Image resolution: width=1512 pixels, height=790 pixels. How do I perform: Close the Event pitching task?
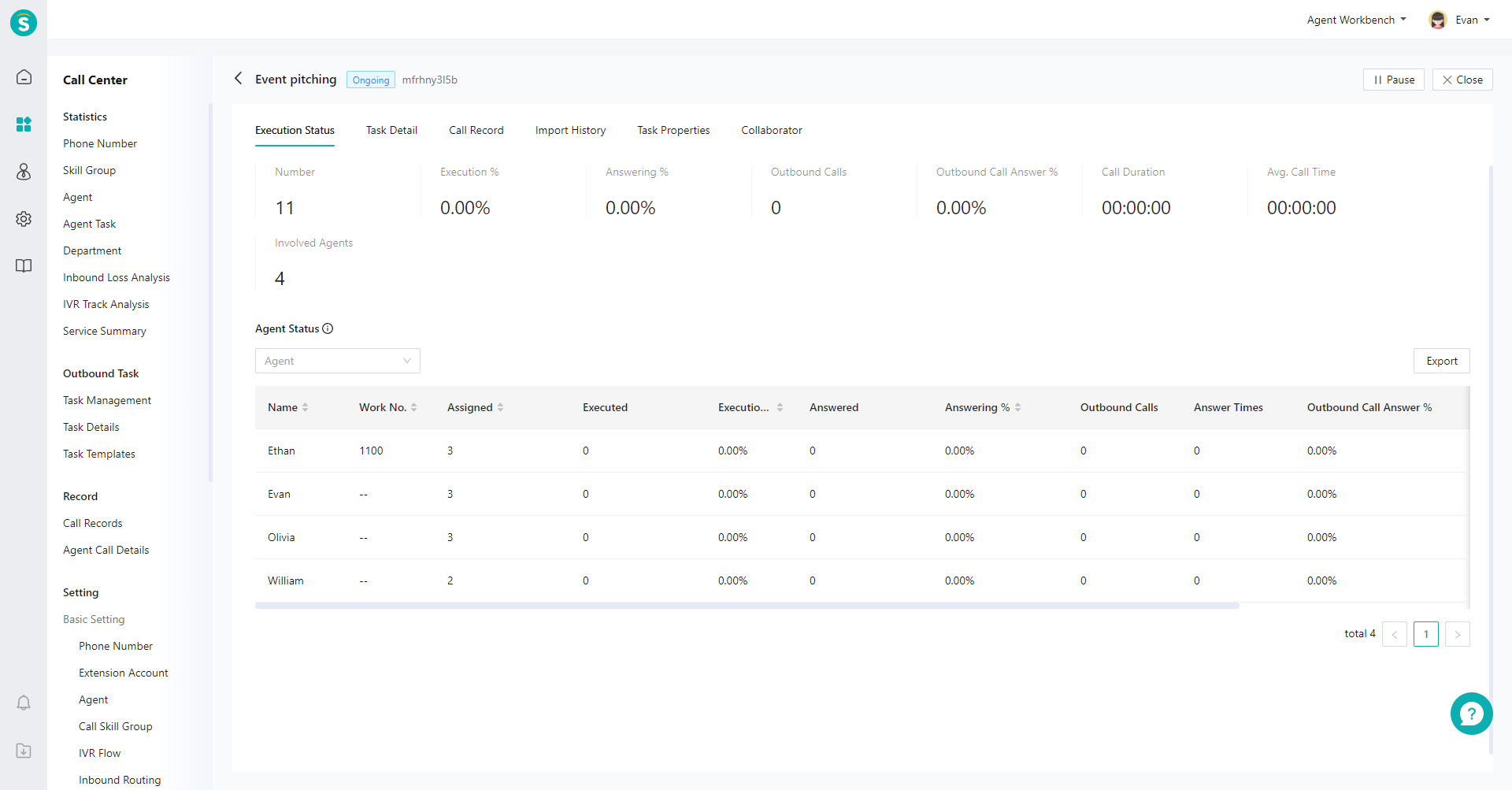1462,80
